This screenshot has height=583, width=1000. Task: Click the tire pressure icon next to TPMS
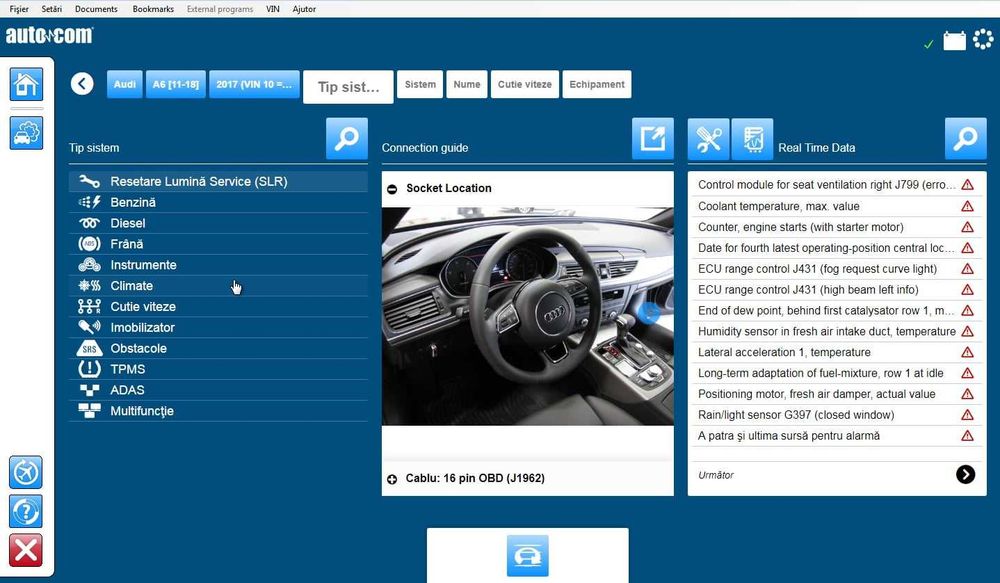89,369
